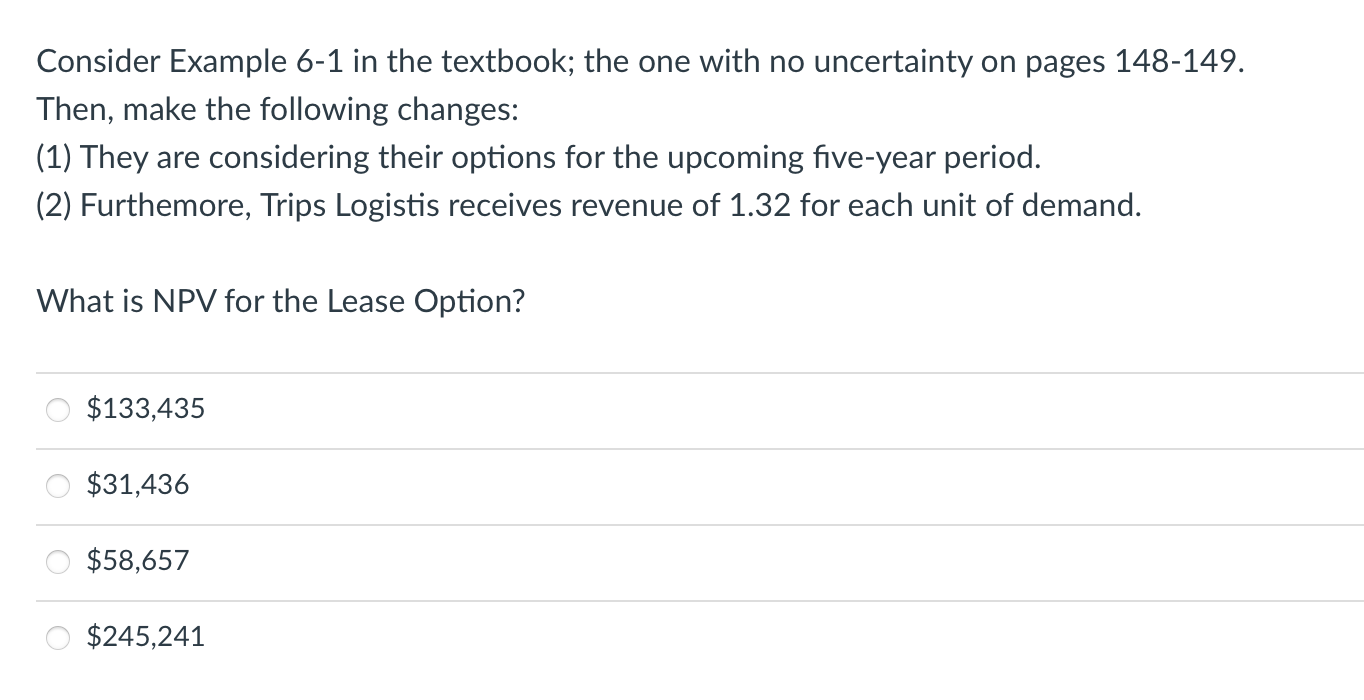Click the line mentioning five-year period
Screen dimensions: 1364x700
coord(538,156)
